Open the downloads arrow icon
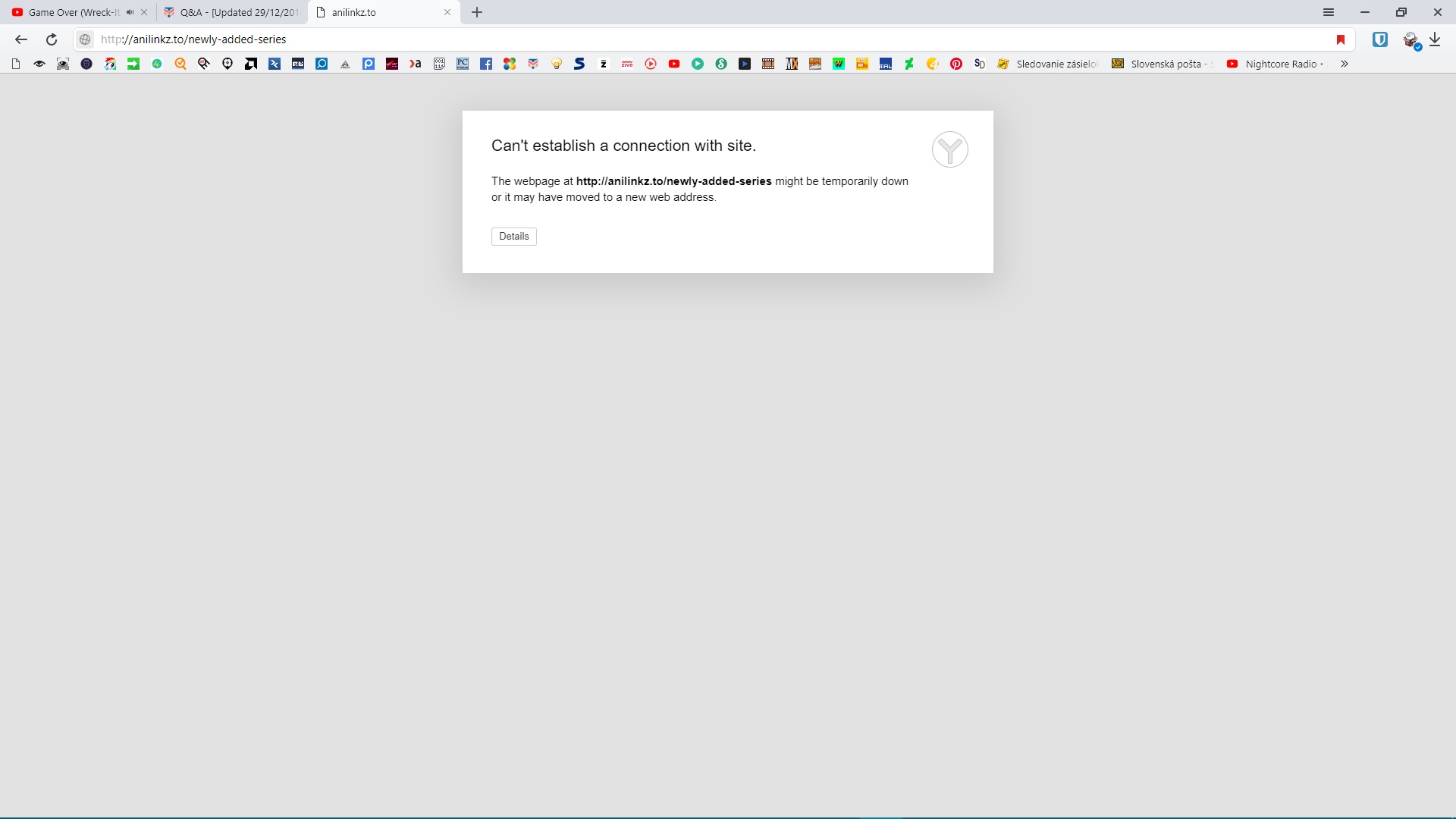 (x=1435, y=39)
